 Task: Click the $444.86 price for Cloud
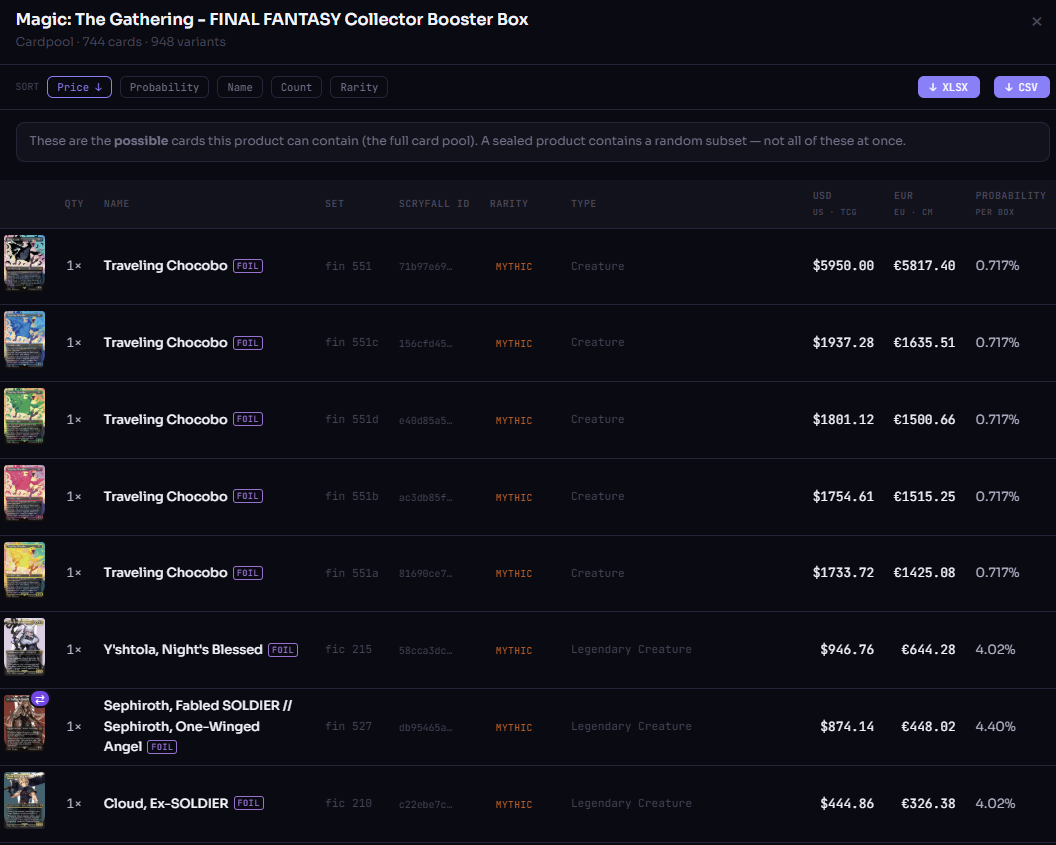coord(847,803)
